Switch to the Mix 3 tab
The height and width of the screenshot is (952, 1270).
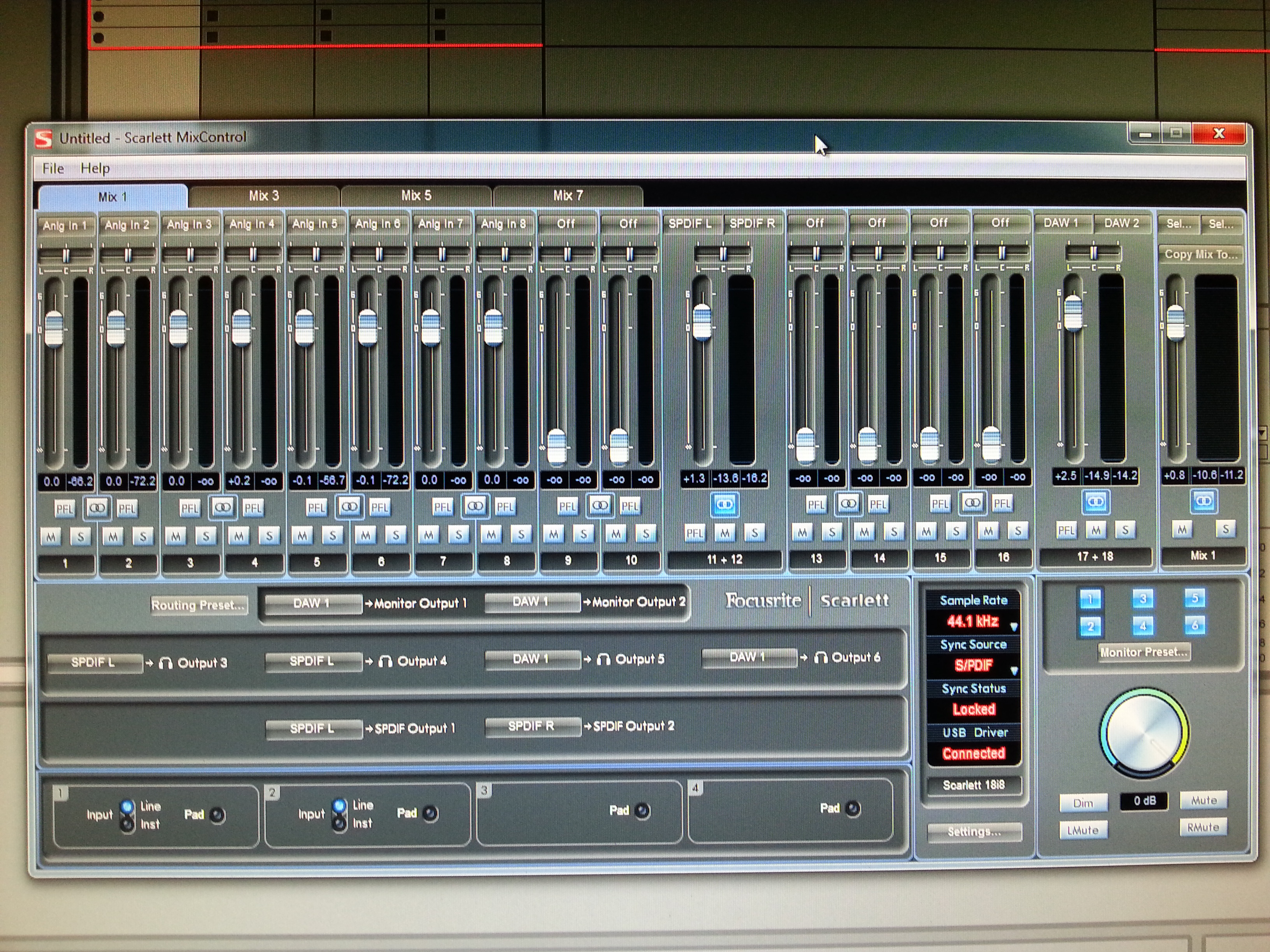264,196
